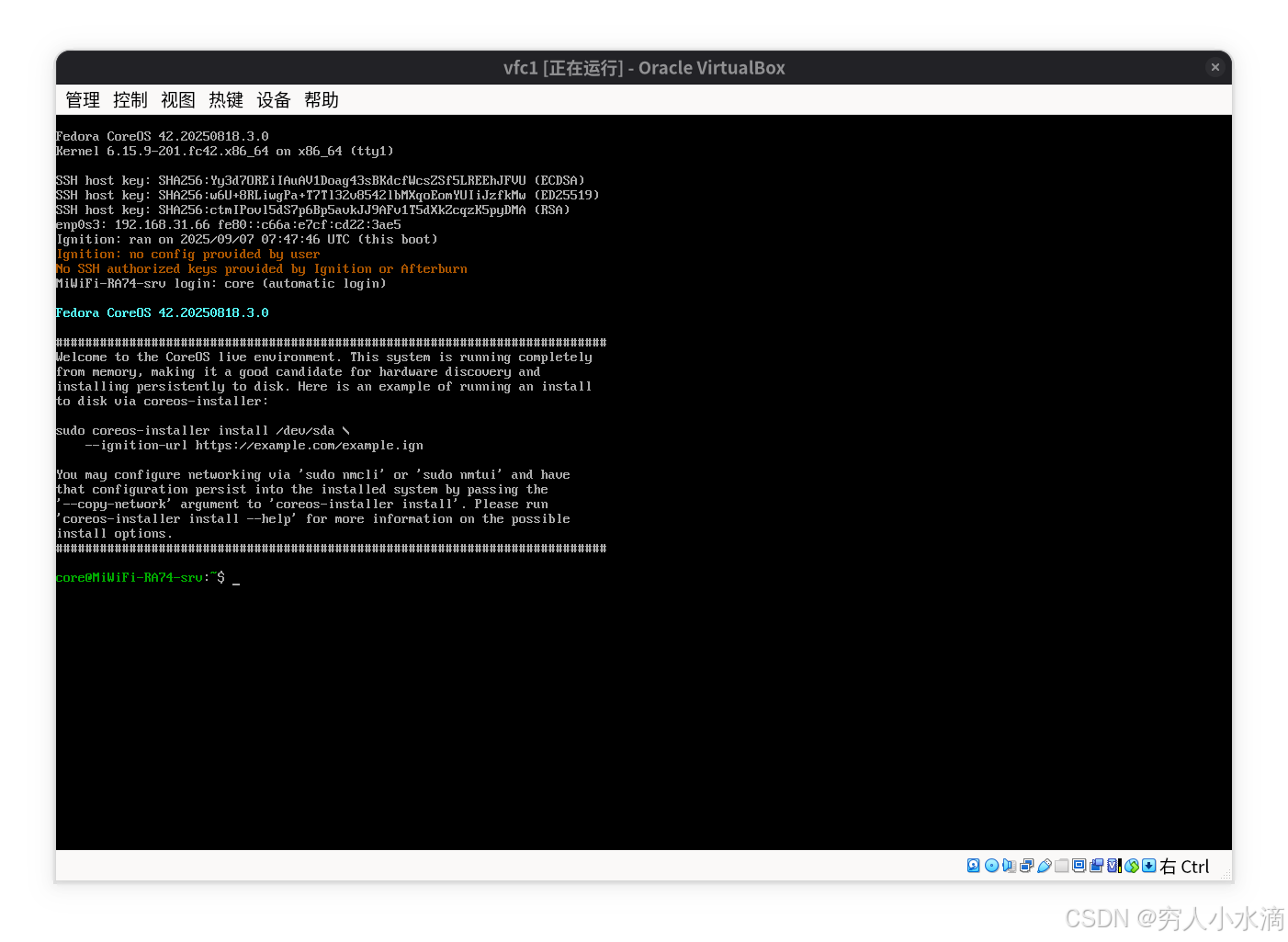Click the enp0s3 192.168.31.66 address line
Viewport: 1288px width, 942px height.
click(x=229, y=224)
